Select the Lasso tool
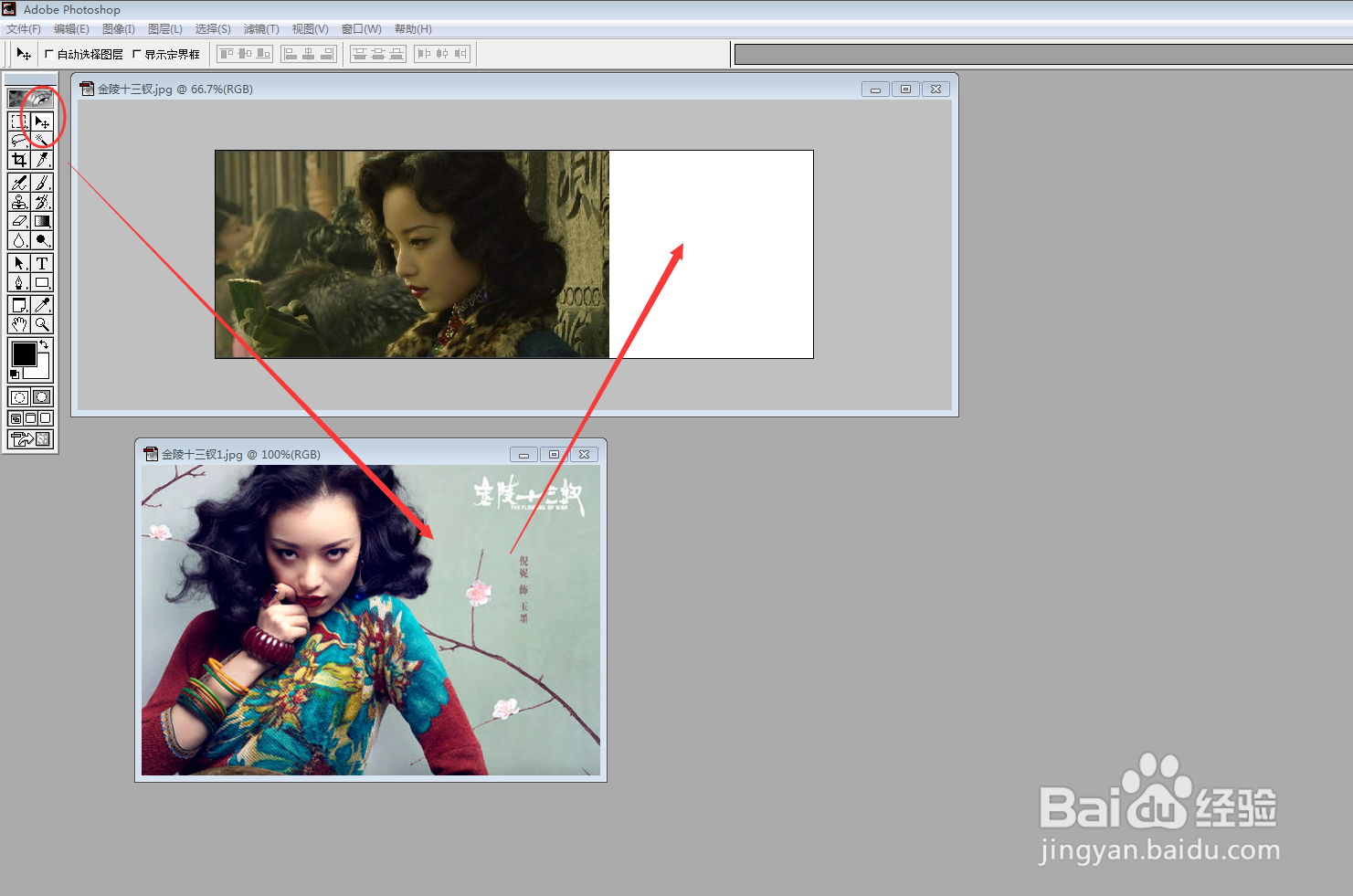The height and width of the screenshot is (896, 1353). coord(19,141)
